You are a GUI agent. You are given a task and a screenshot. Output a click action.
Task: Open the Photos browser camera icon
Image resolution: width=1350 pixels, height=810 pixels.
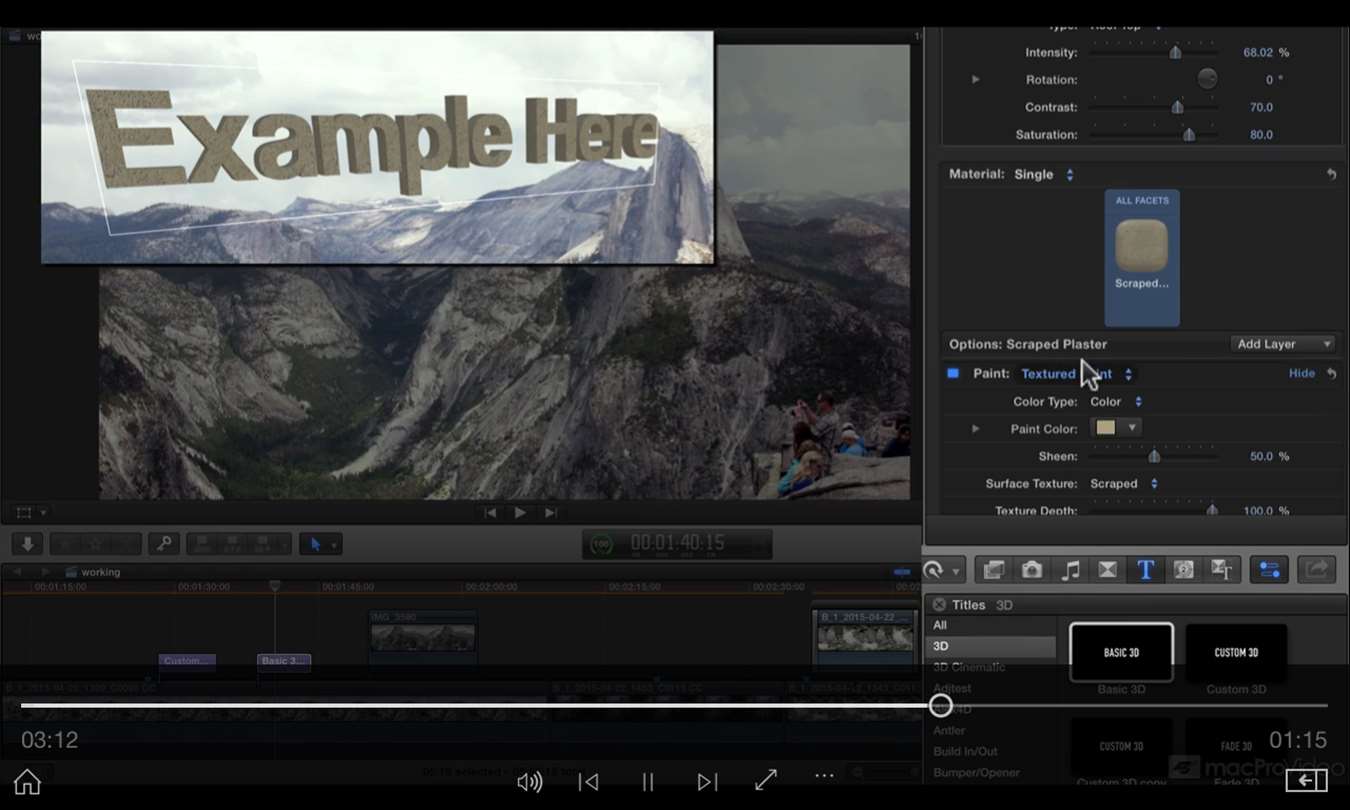click(x=1032, y=570)
